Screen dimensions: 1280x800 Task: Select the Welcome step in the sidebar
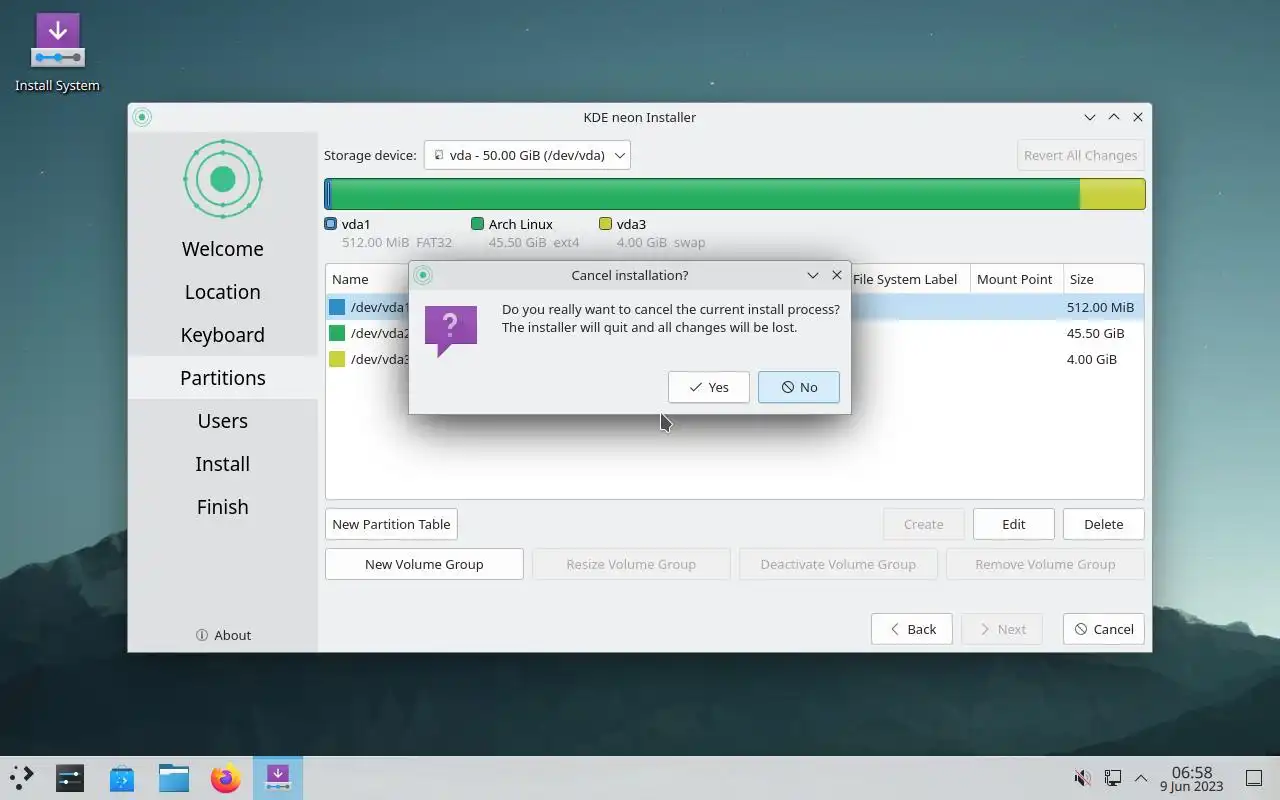pos(223,249)
